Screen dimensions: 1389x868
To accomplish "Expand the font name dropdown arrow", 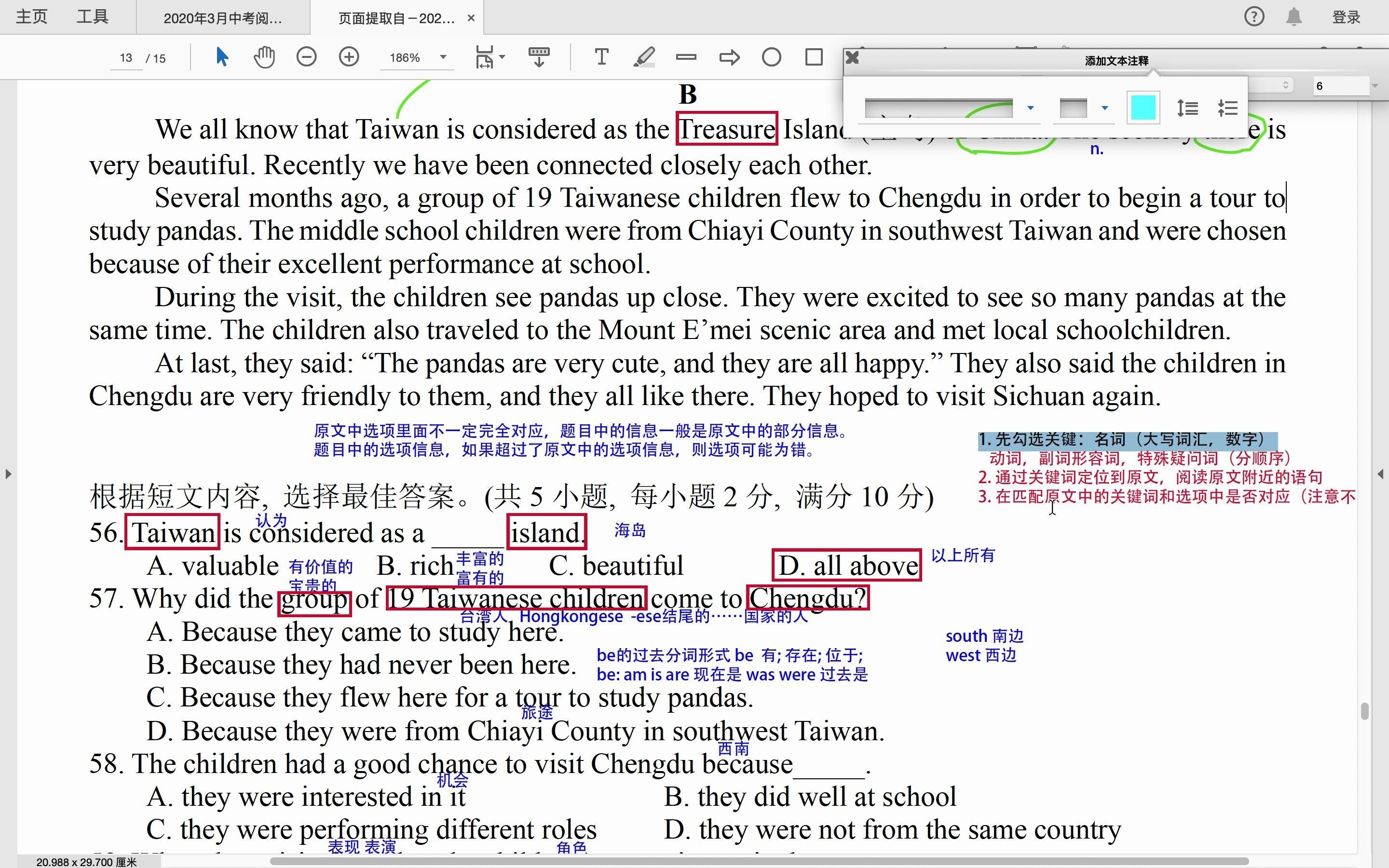I will [1030, 108].
